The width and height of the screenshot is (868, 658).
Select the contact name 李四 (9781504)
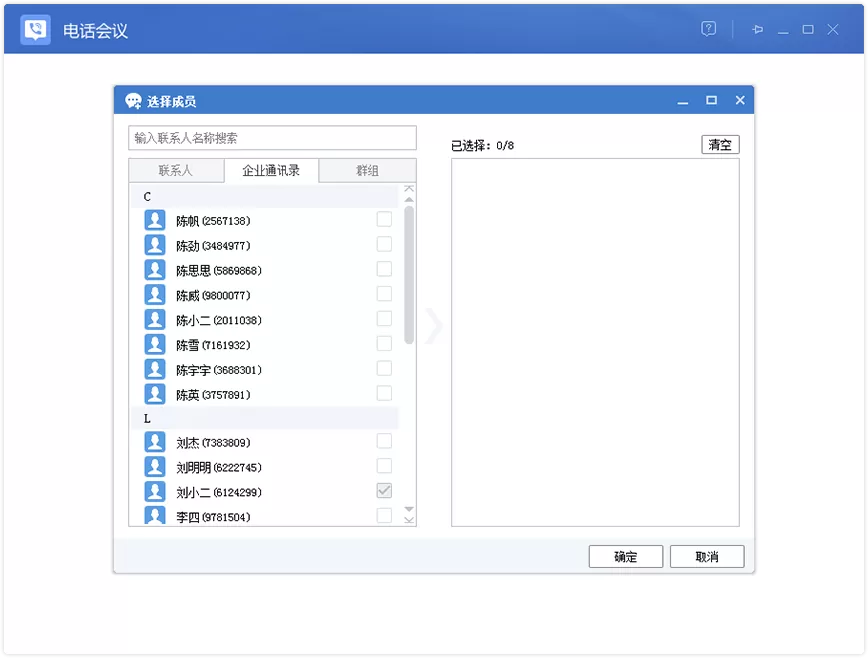[x=213, y=517]
